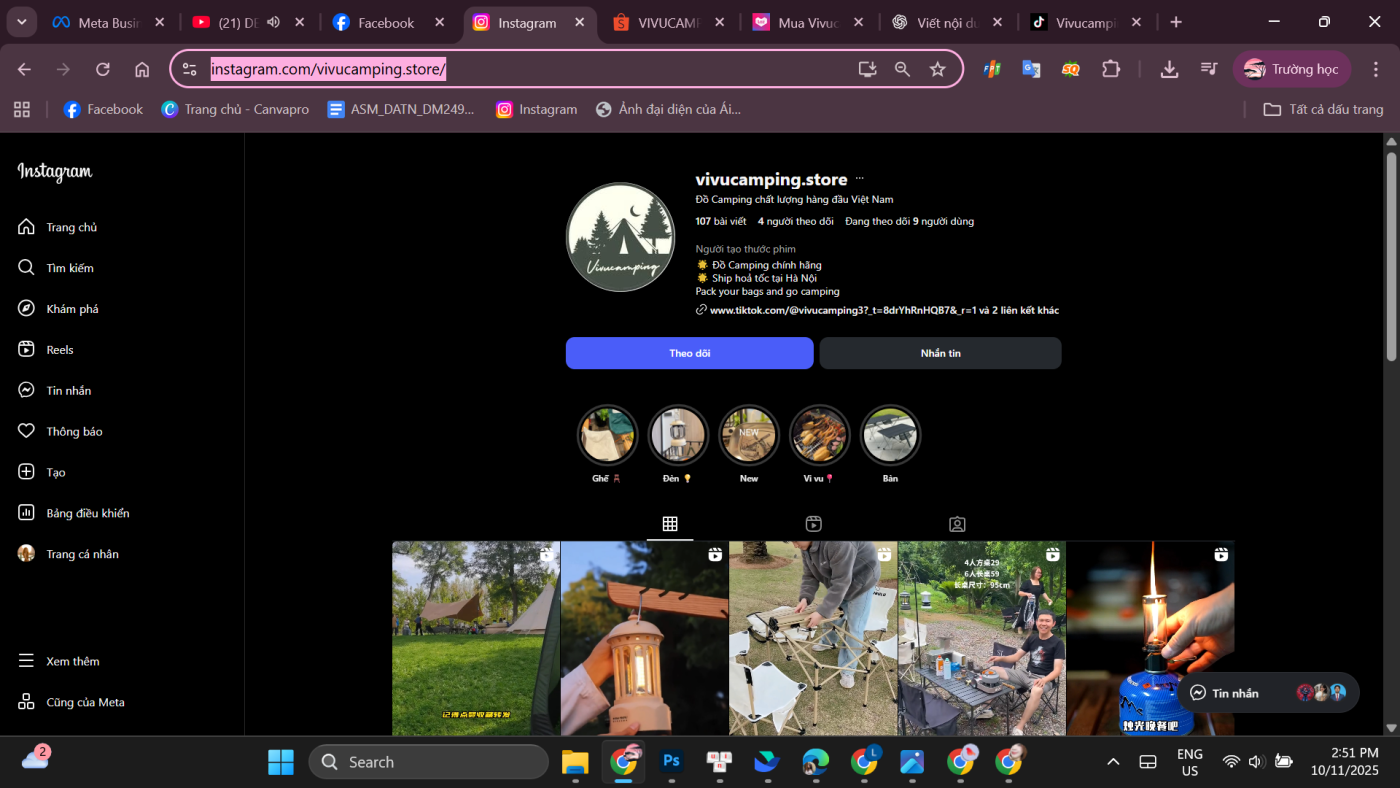Open a new browser tab
The image size is (1400, 788).
pyautogui.click(x=1176, y=22)
